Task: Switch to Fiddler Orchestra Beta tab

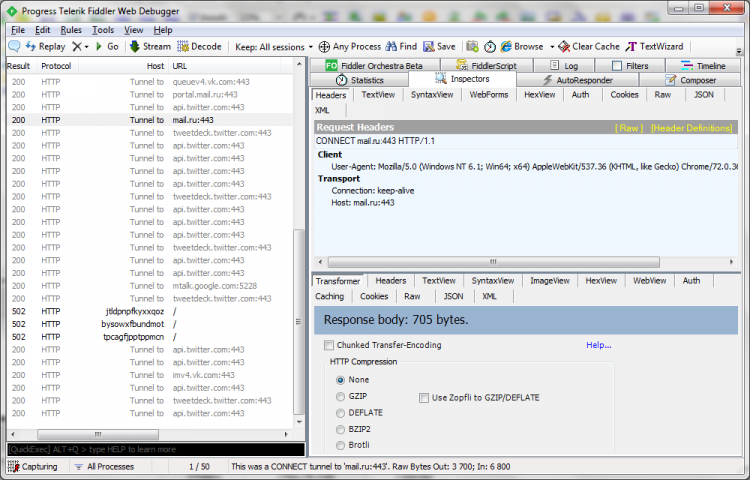Action: (x=374, y=65)
